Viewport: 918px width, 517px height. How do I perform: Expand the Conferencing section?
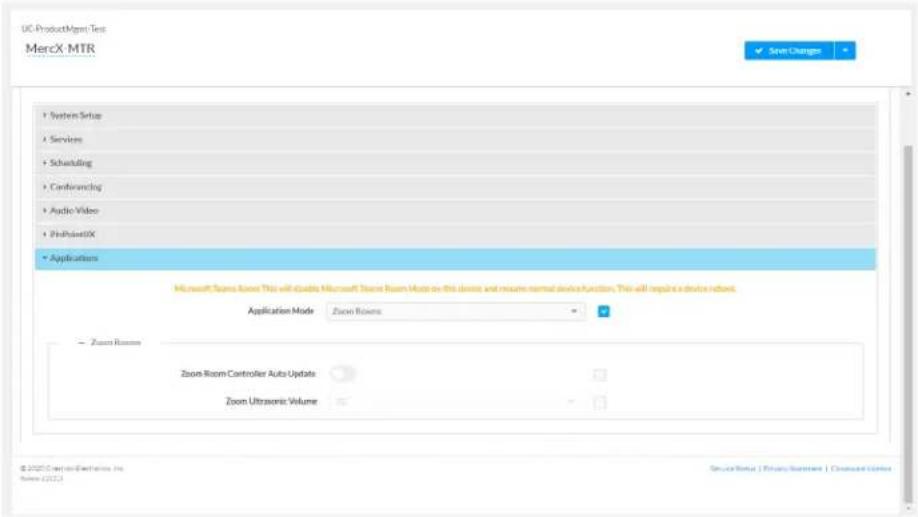pyautogui.click(x=455, y=187)
